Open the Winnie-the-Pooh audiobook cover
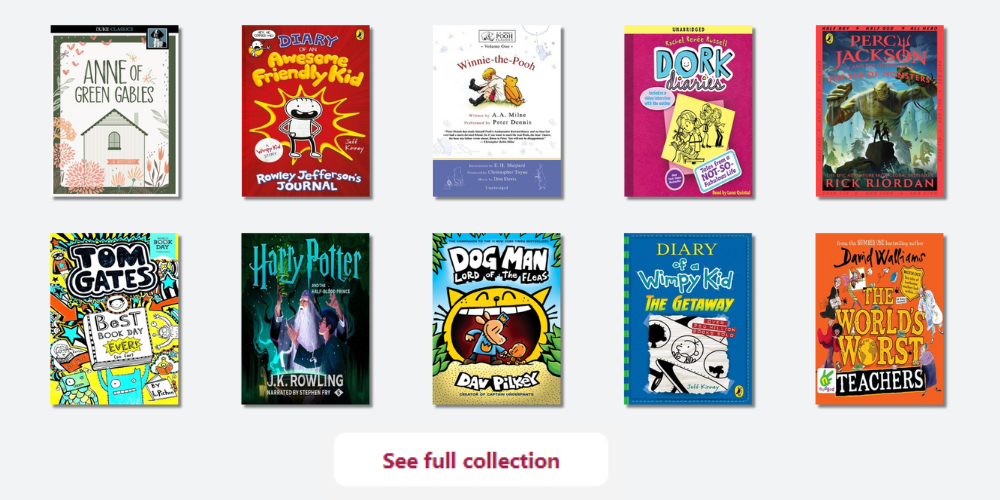Image resolution: width=1000 pixels, height=500 pixels. [x=497, y=111]
